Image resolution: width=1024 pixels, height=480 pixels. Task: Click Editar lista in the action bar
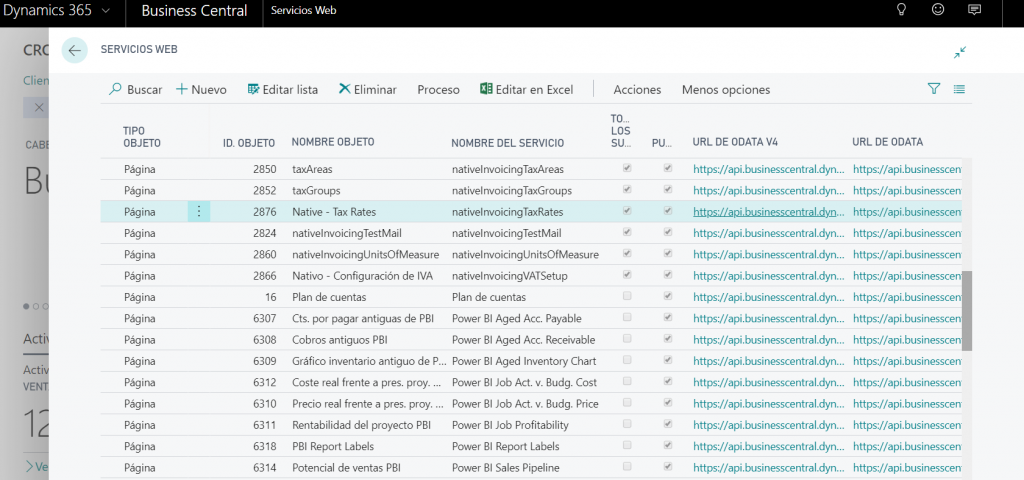(282, 89)
